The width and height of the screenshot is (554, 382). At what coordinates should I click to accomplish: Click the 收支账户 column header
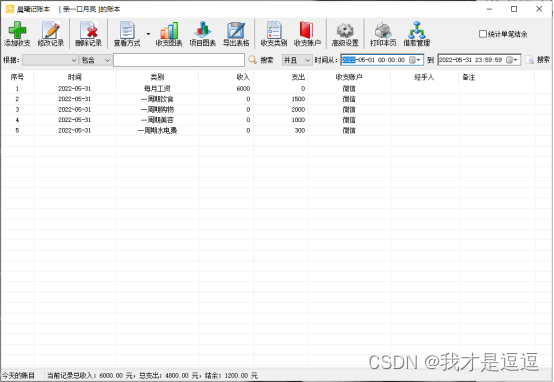(349, 77)
